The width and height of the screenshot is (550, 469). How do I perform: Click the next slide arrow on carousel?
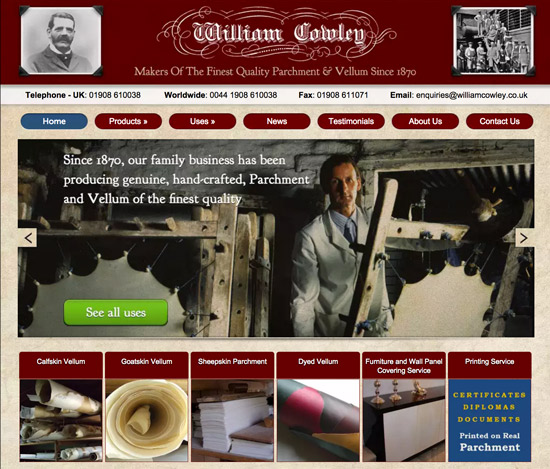[524, 238]
